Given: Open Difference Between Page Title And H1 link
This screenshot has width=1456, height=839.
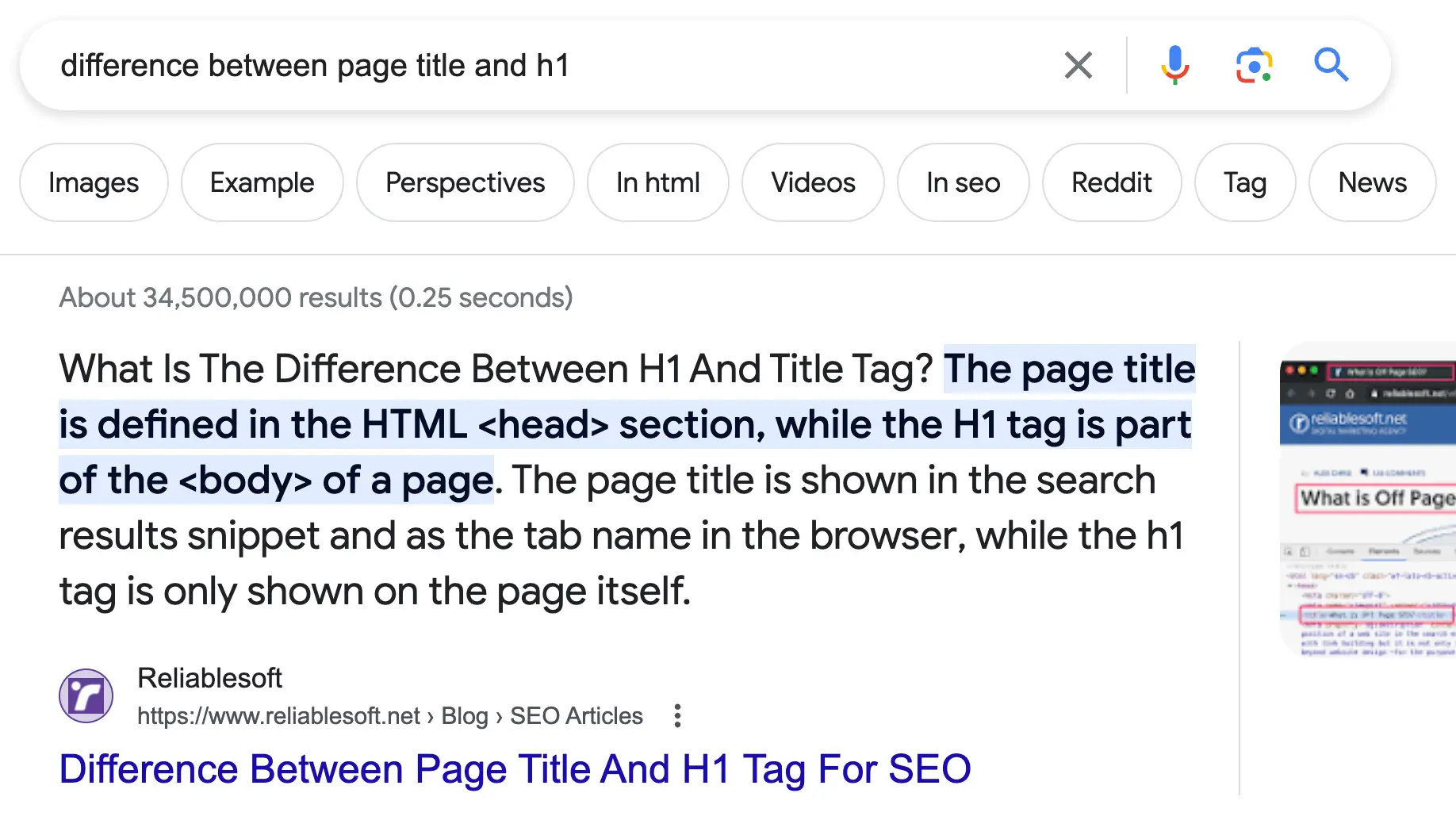Looking at the screenshot, I should pyautogui.click(x=515, y=769).
